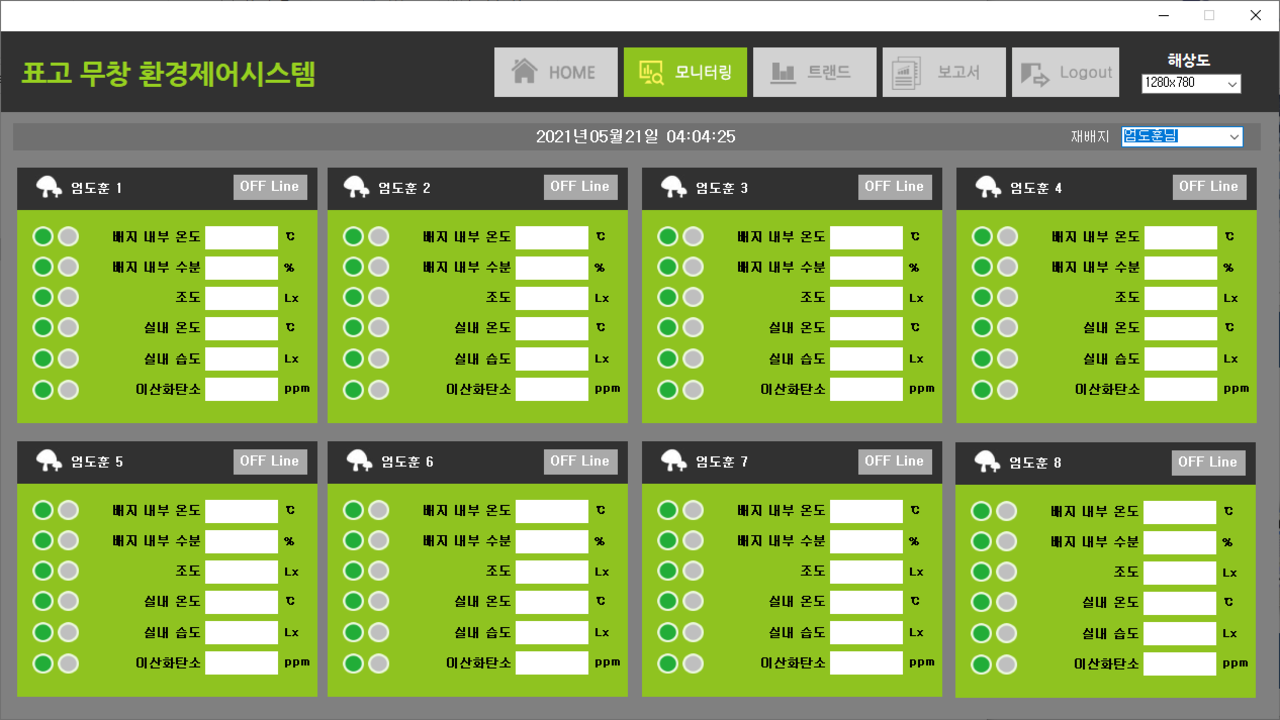Click green indicator for 배지 내부 온도 in 엄도훈 1

click(x=43, y=237)
